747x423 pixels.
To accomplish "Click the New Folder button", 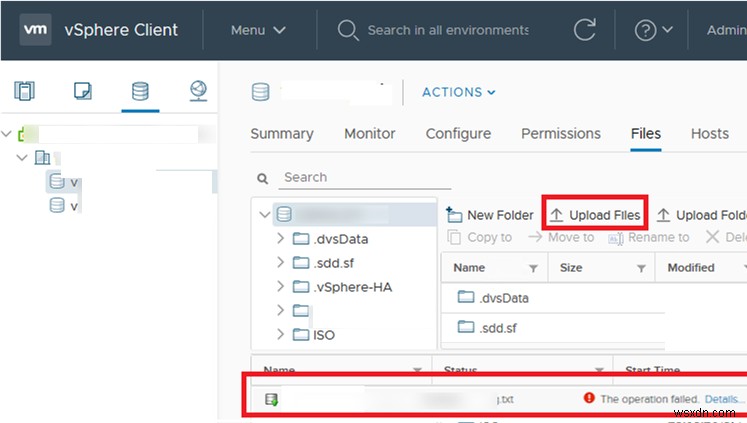I will (490, 215).
